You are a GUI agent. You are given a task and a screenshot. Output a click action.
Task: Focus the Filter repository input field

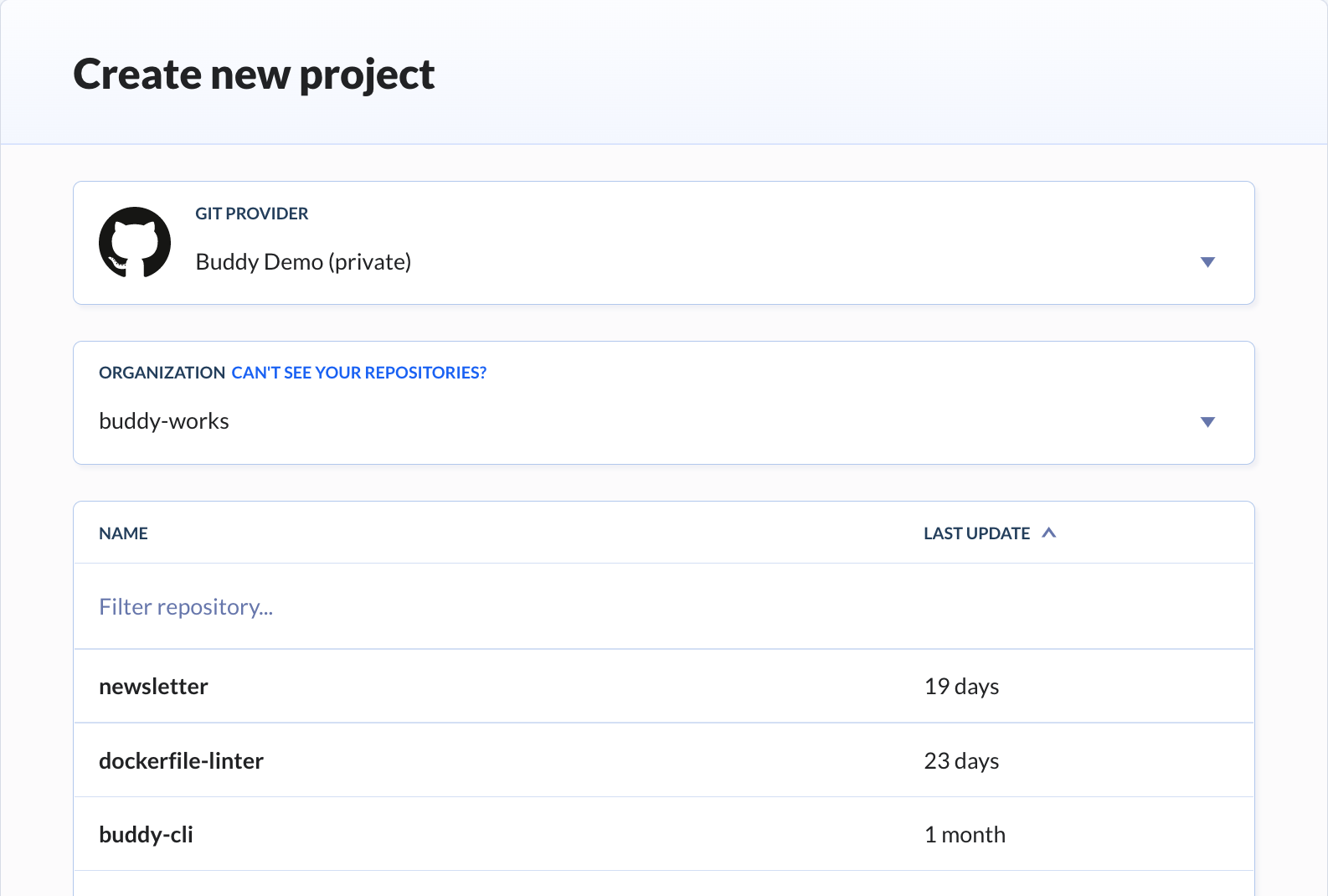tap(663, 606)
